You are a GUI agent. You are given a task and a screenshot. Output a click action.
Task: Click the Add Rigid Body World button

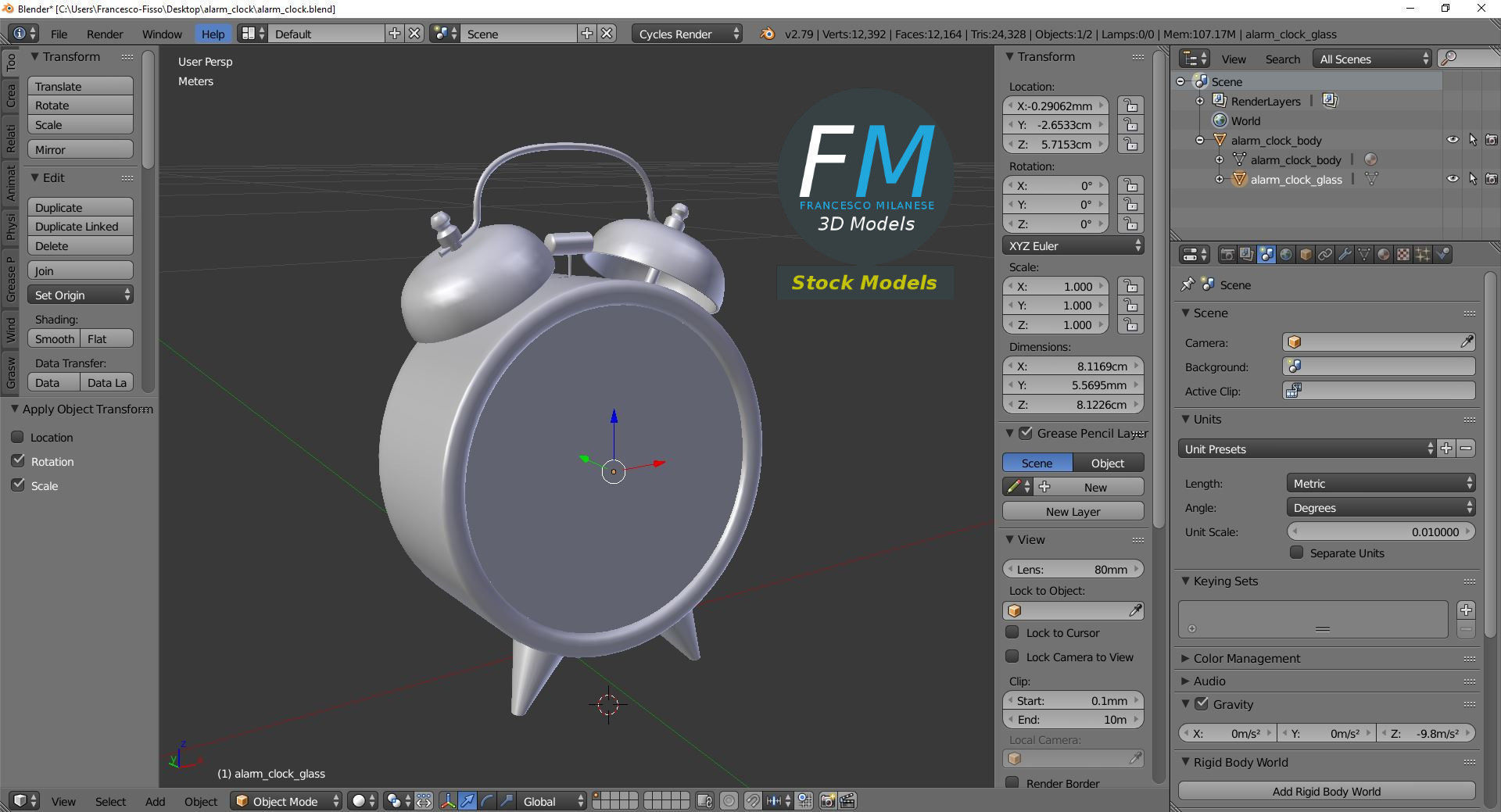(x=1327, y=791)
